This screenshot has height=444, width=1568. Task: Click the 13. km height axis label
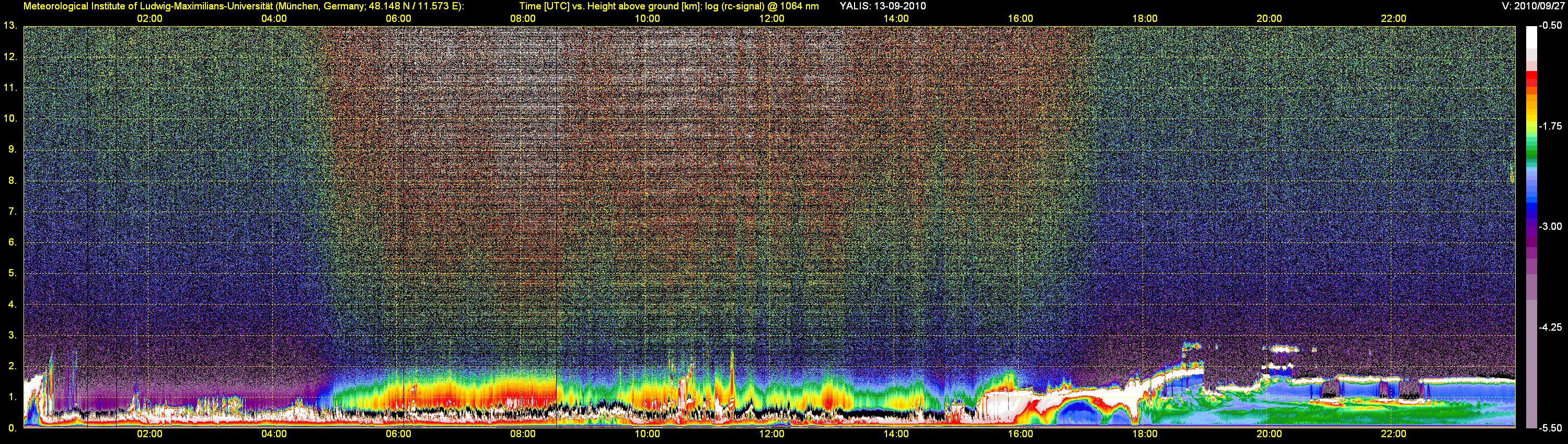(10, 26)
